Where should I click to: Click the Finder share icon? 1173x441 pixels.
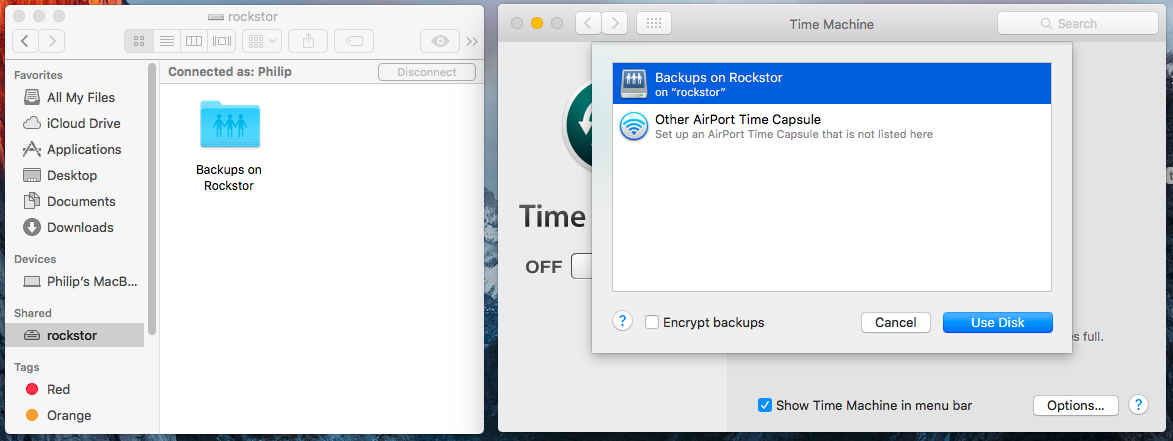[x=308, y=41]
